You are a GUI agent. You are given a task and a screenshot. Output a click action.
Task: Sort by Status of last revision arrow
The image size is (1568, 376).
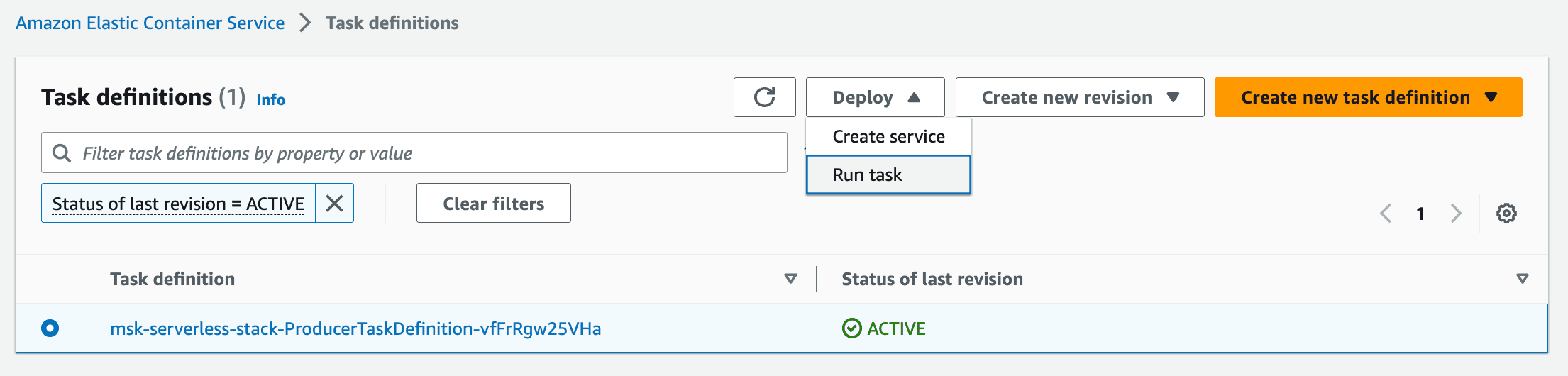click(1522, 279)
